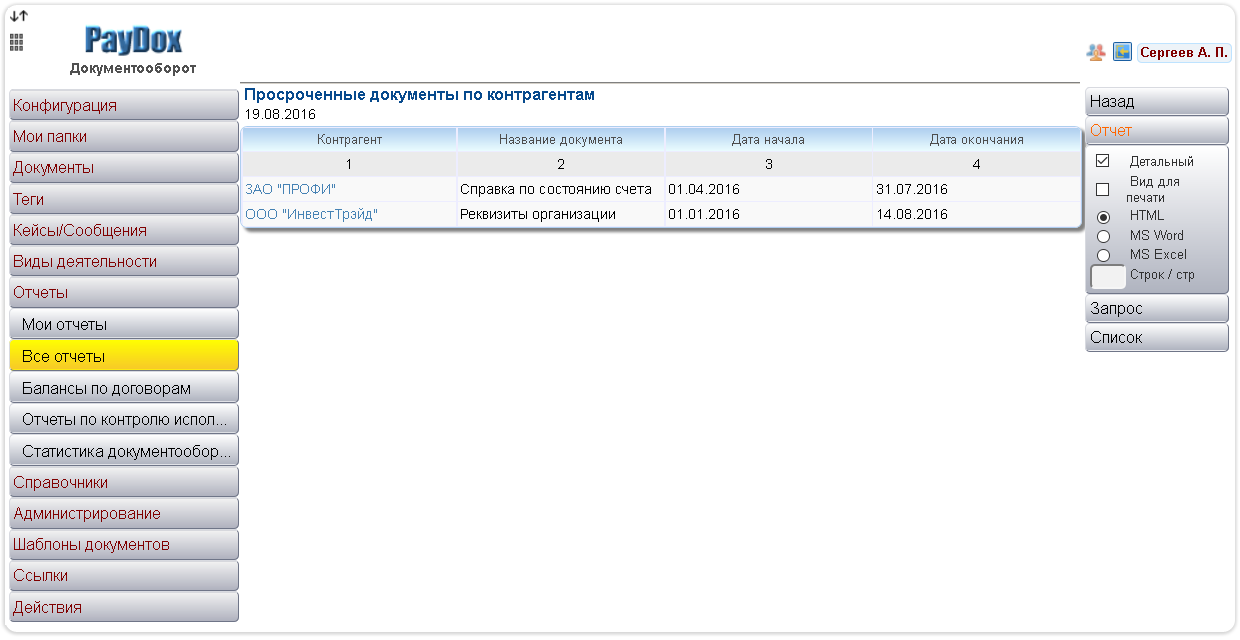1240x640 pixels.
Task: Select Балансы по договорам menu item
Action: click(x=123, y=388)
